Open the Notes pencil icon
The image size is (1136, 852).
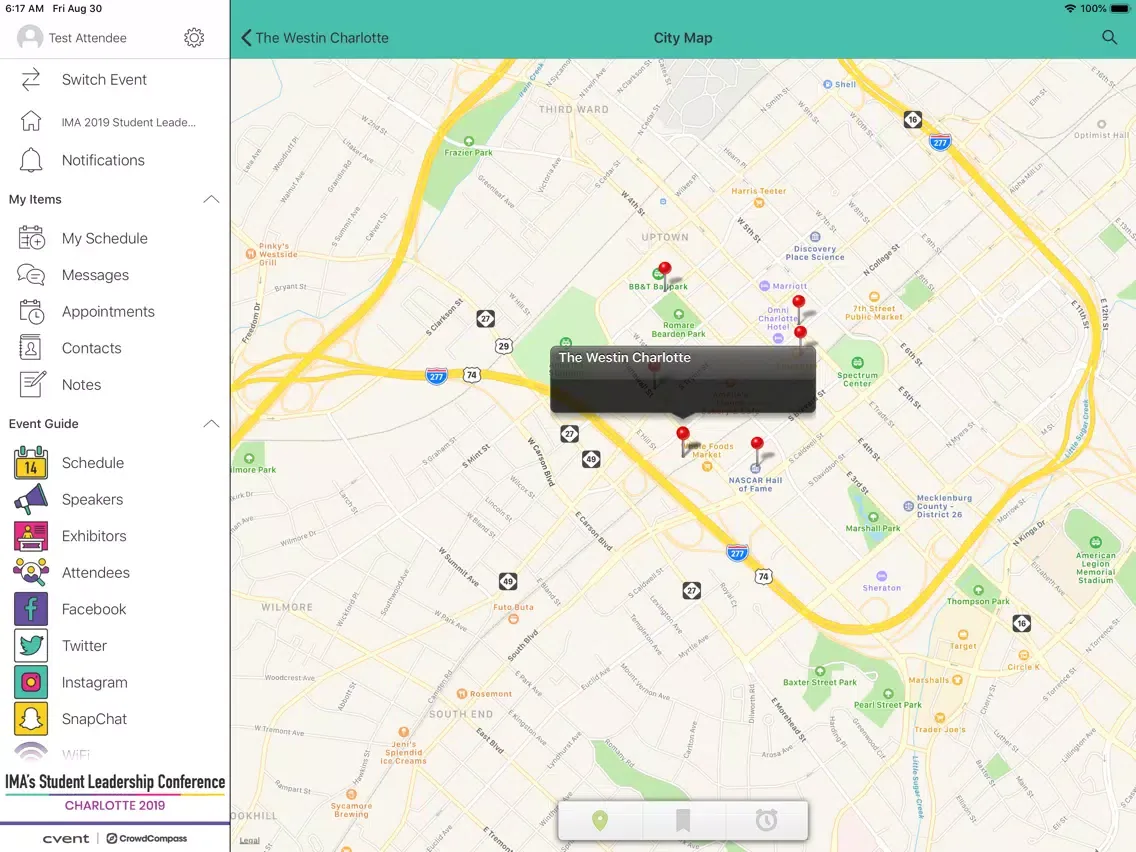coord(32,384)
